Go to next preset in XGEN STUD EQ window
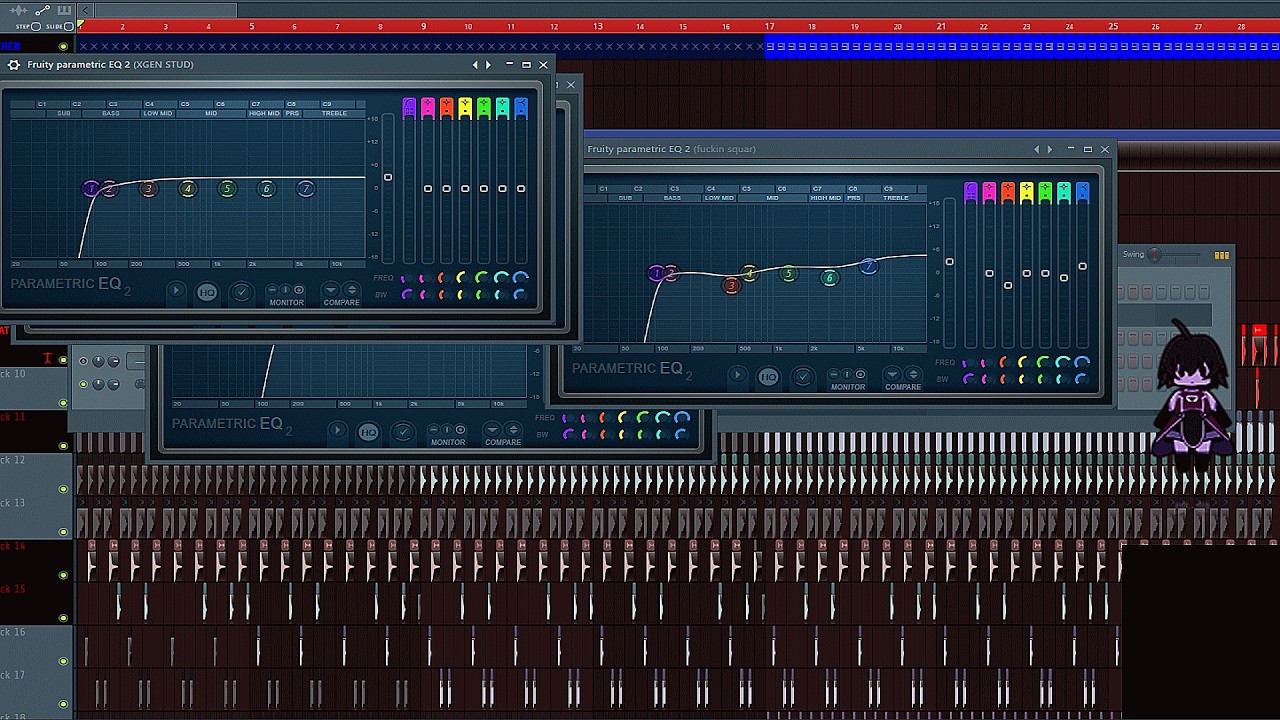The width and height of the screenshot is (1280, 720). (x=488, y=65)
